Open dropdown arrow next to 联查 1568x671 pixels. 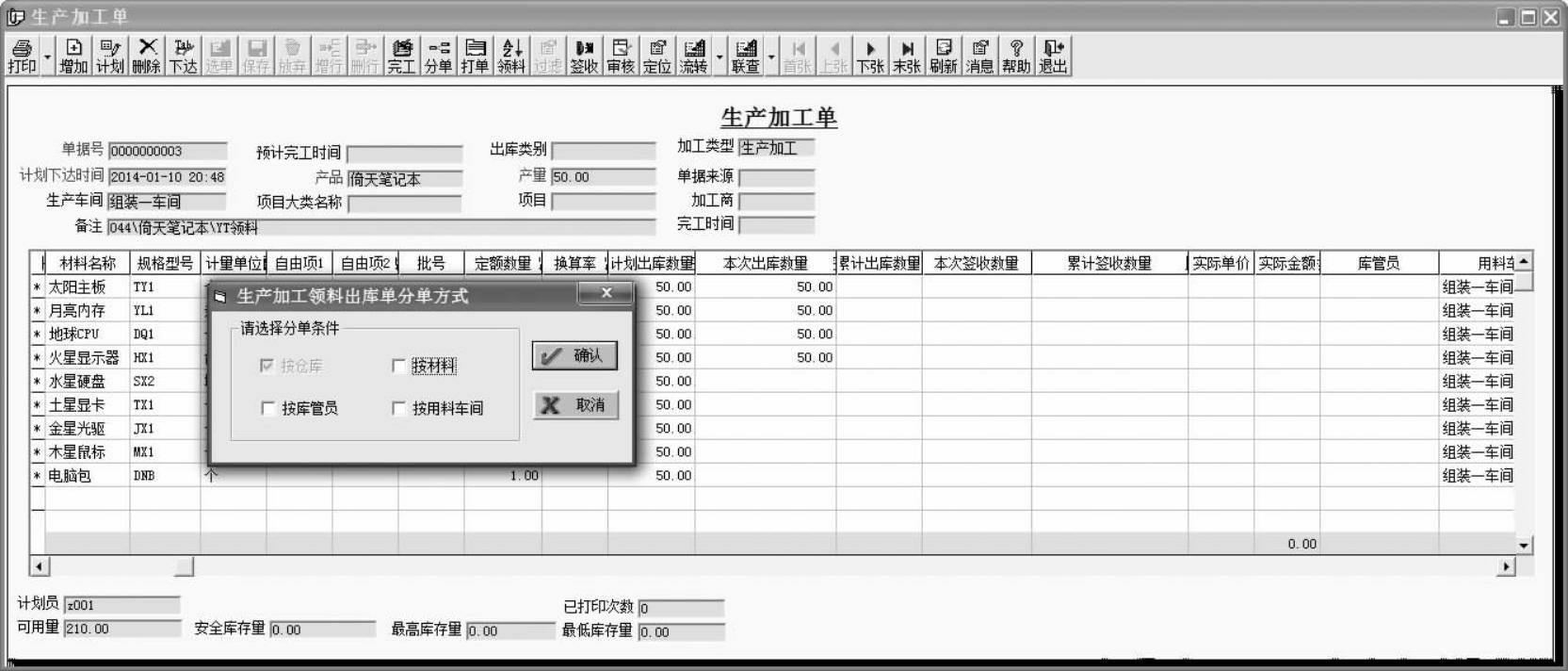[771, 57]
